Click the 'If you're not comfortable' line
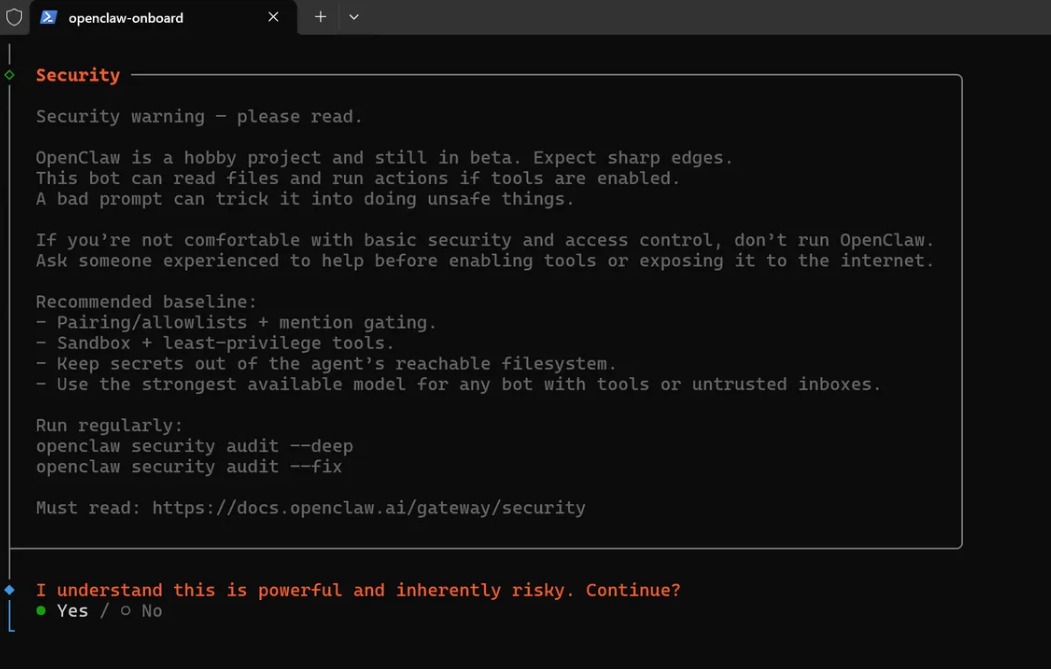 coord(485,240)
